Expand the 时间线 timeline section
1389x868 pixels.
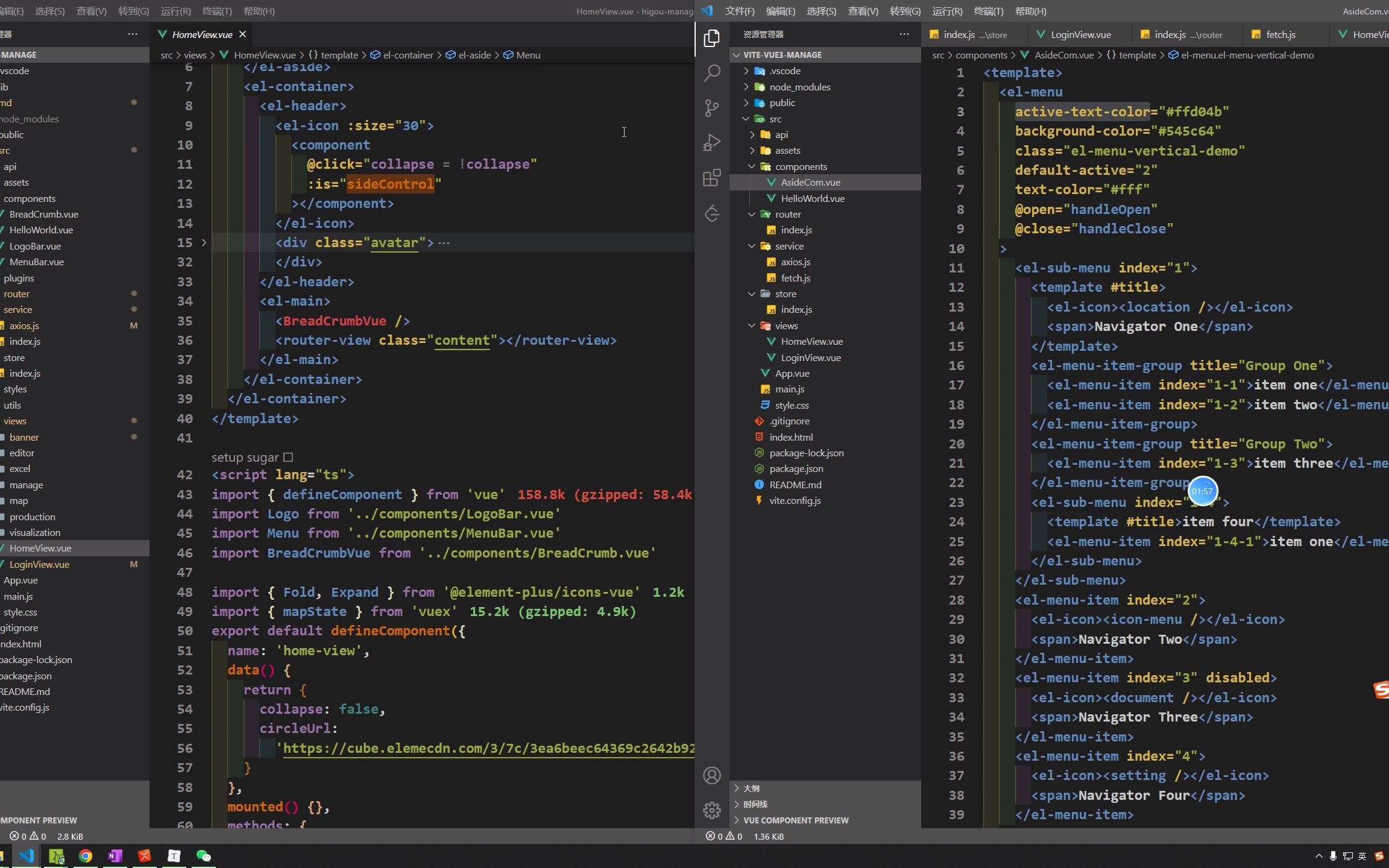coord(825,804)
